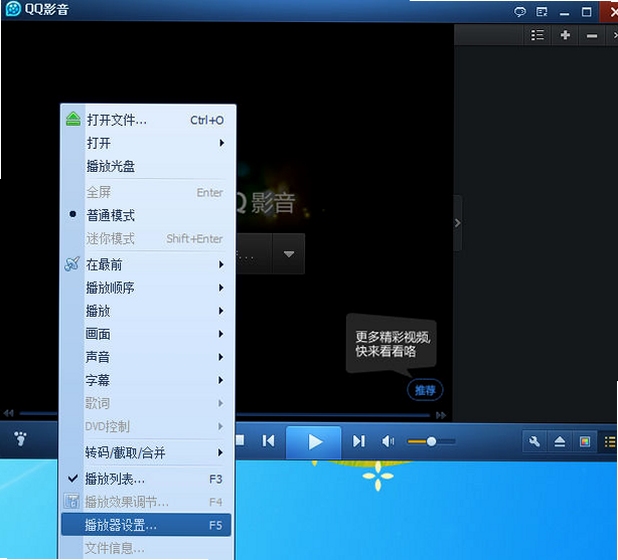This screenshot has width=618, height=560.
Task: Maximize the QQ影音 window
Action: [x=586, y=12]
